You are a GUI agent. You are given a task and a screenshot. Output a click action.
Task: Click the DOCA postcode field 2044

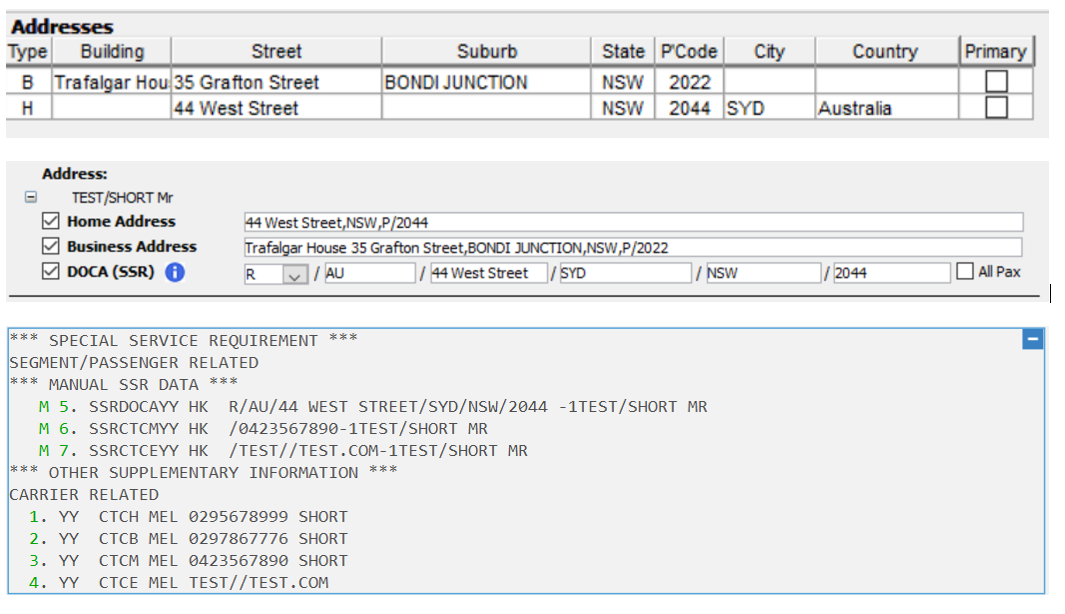click(891, 273)
